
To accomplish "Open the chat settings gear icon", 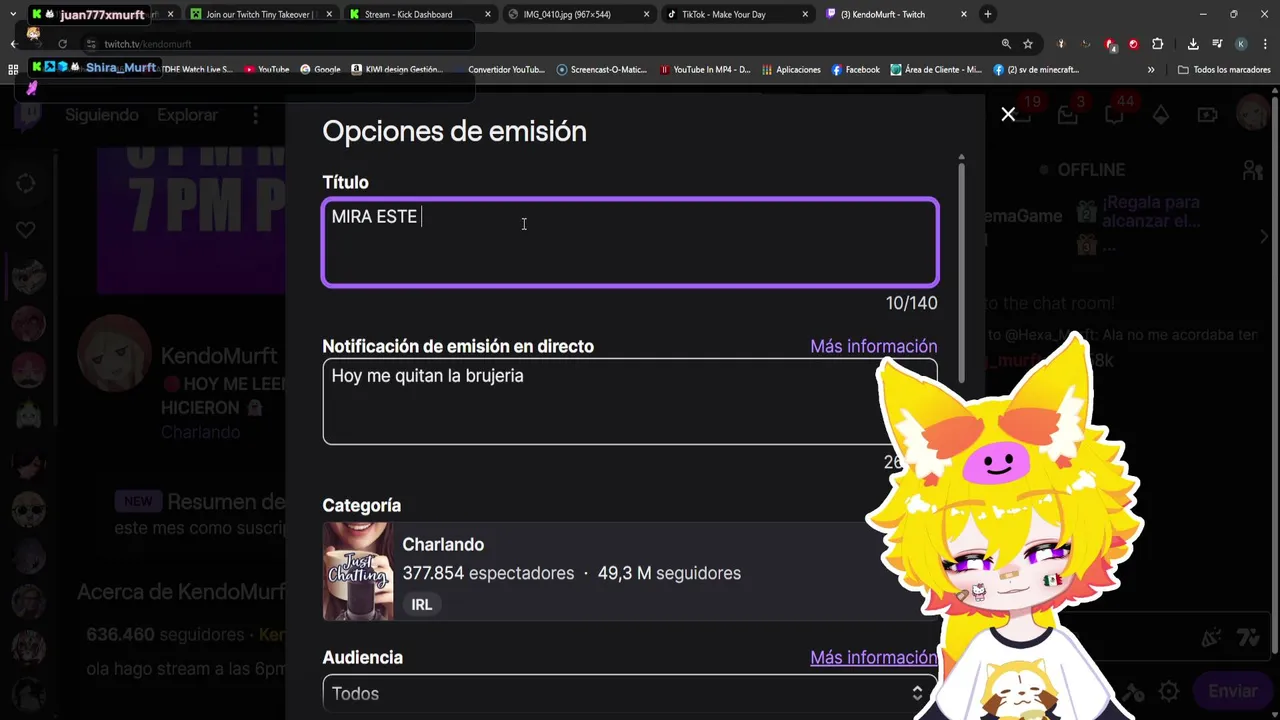I will click(1170, 691).
